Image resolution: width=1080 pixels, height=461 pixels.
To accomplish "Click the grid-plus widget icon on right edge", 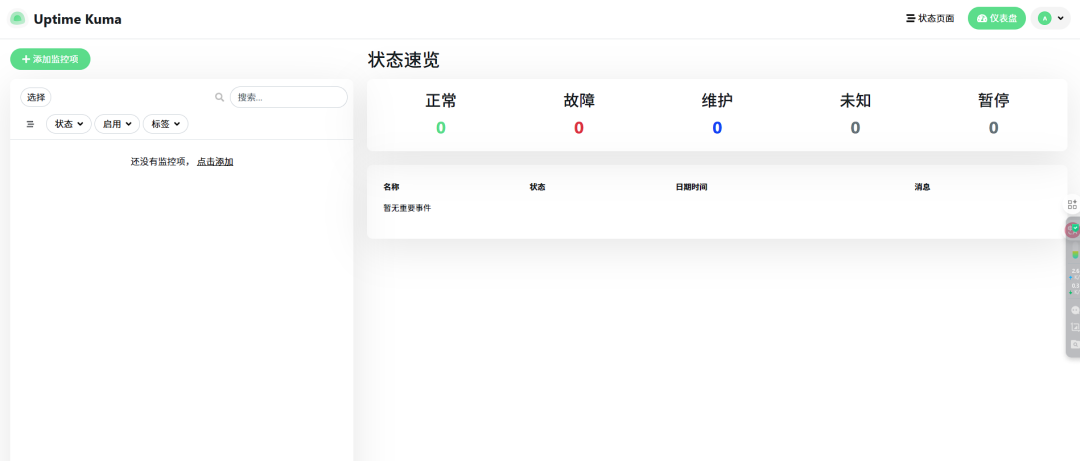I will [1072, 205].
